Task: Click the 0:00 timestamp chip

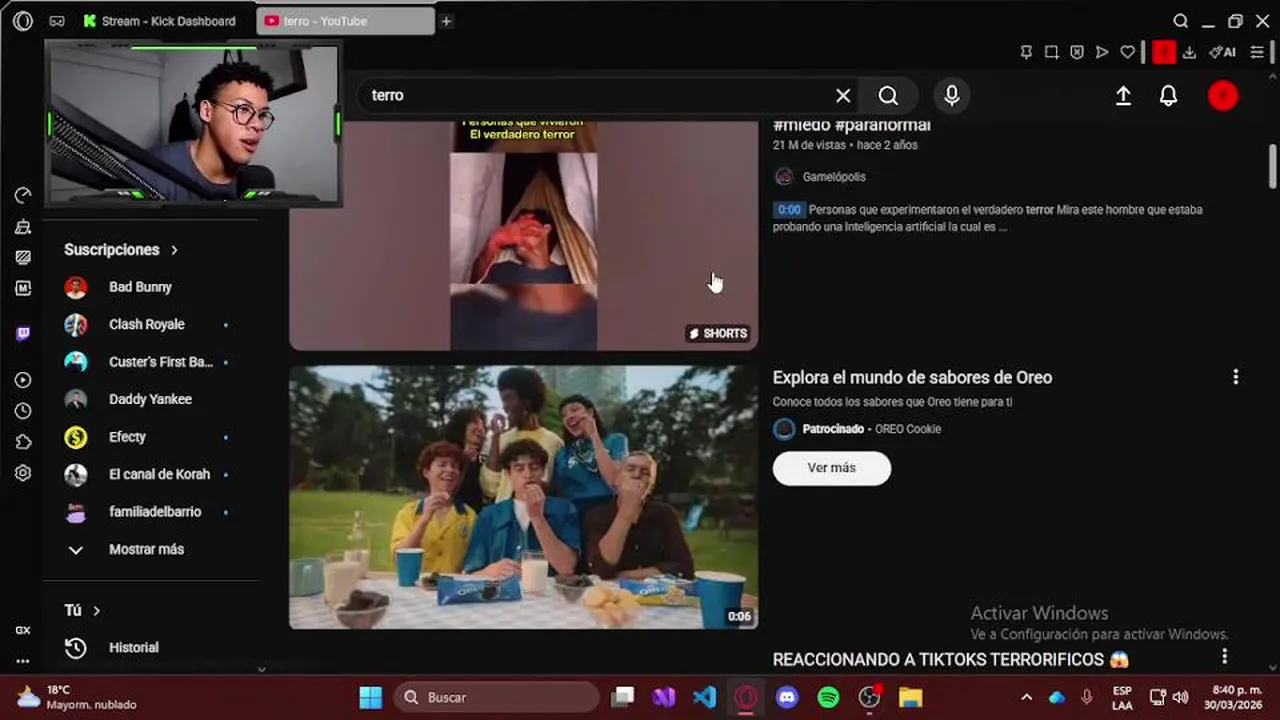Action: tap(789, 210)
